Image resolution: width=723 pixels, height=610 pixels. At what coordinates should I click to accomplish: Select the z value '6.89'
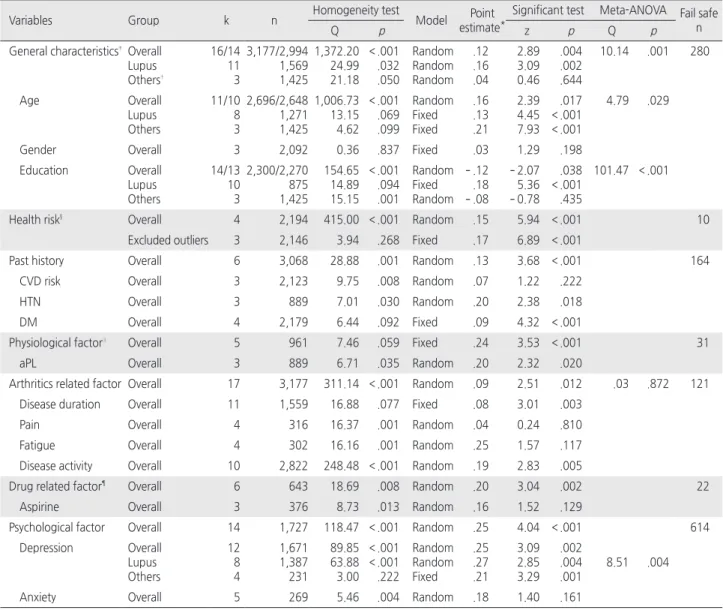coord(528,240)
